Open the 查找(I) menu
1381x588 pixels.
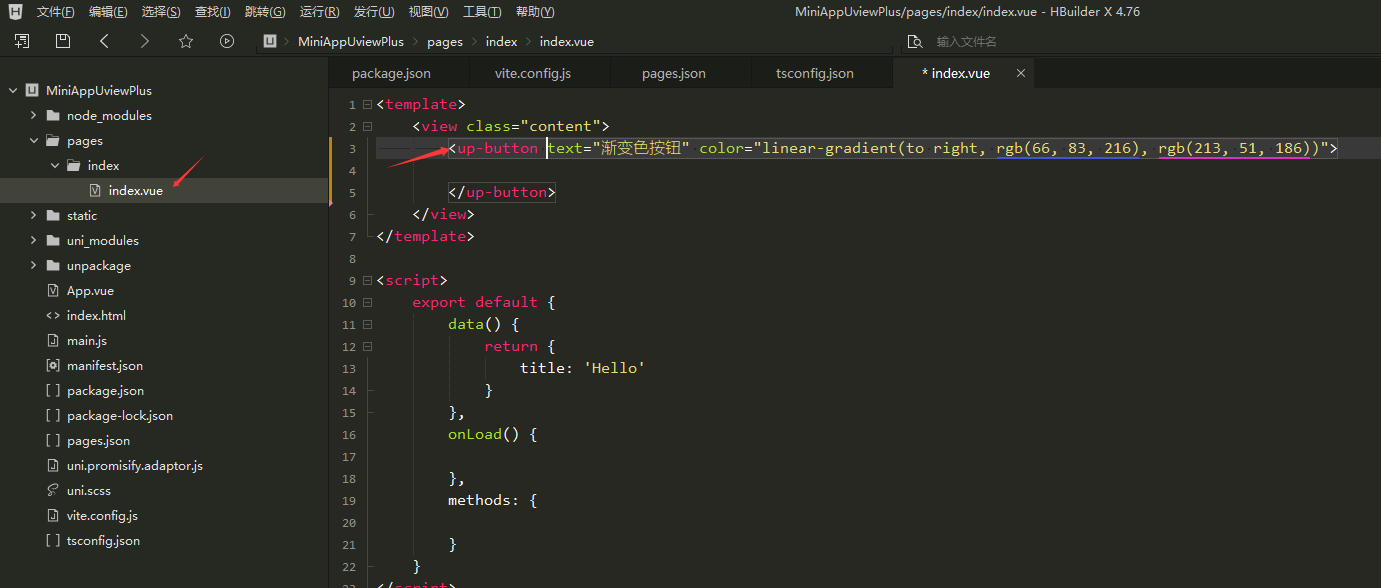point(212,12)
